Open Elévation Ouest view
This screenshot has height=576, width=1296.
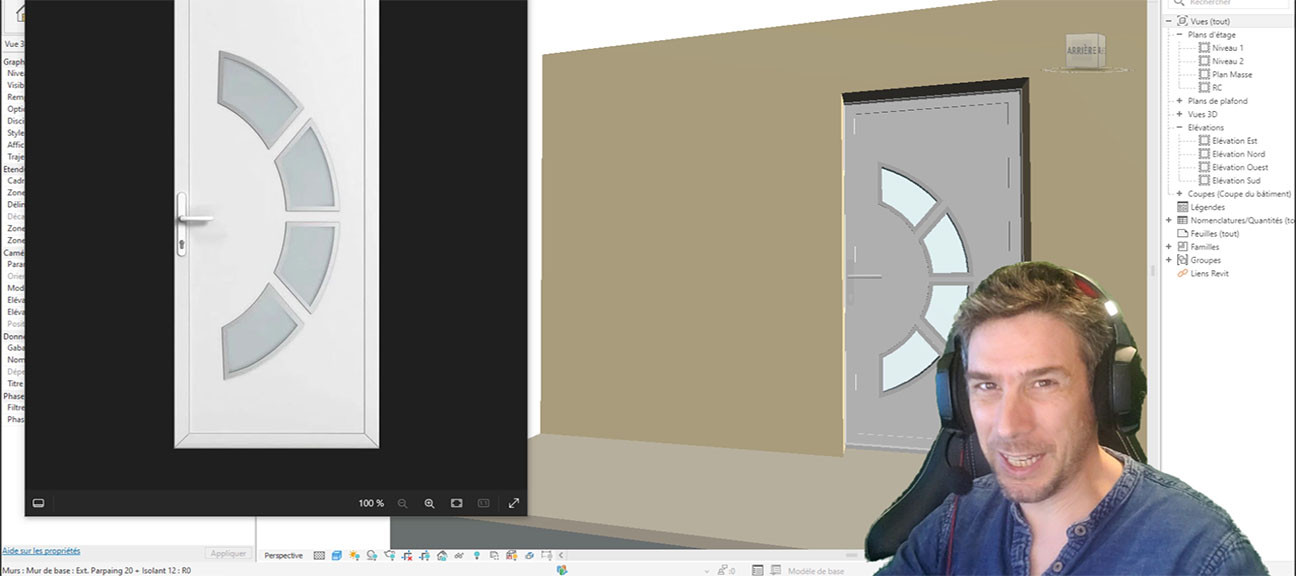(1240, 167)
